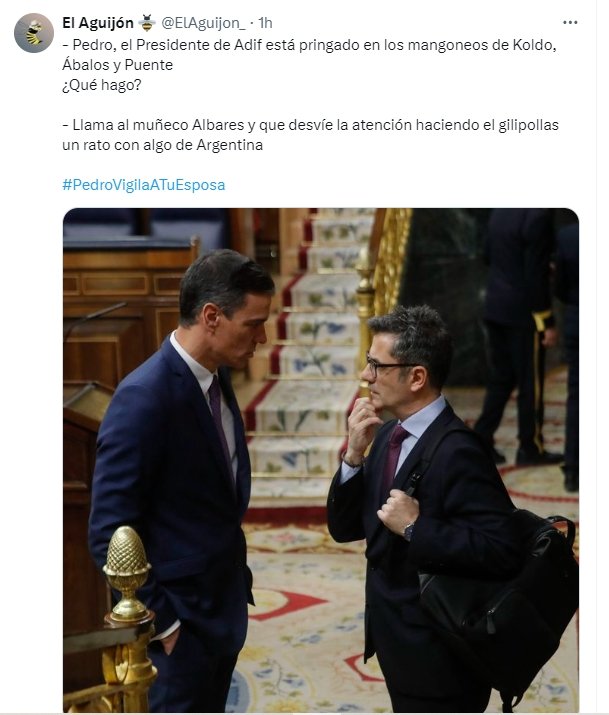Click the line reading "¿Qué hago?"
This screenshot has width=609, height=715.
(x=102, y=85)
